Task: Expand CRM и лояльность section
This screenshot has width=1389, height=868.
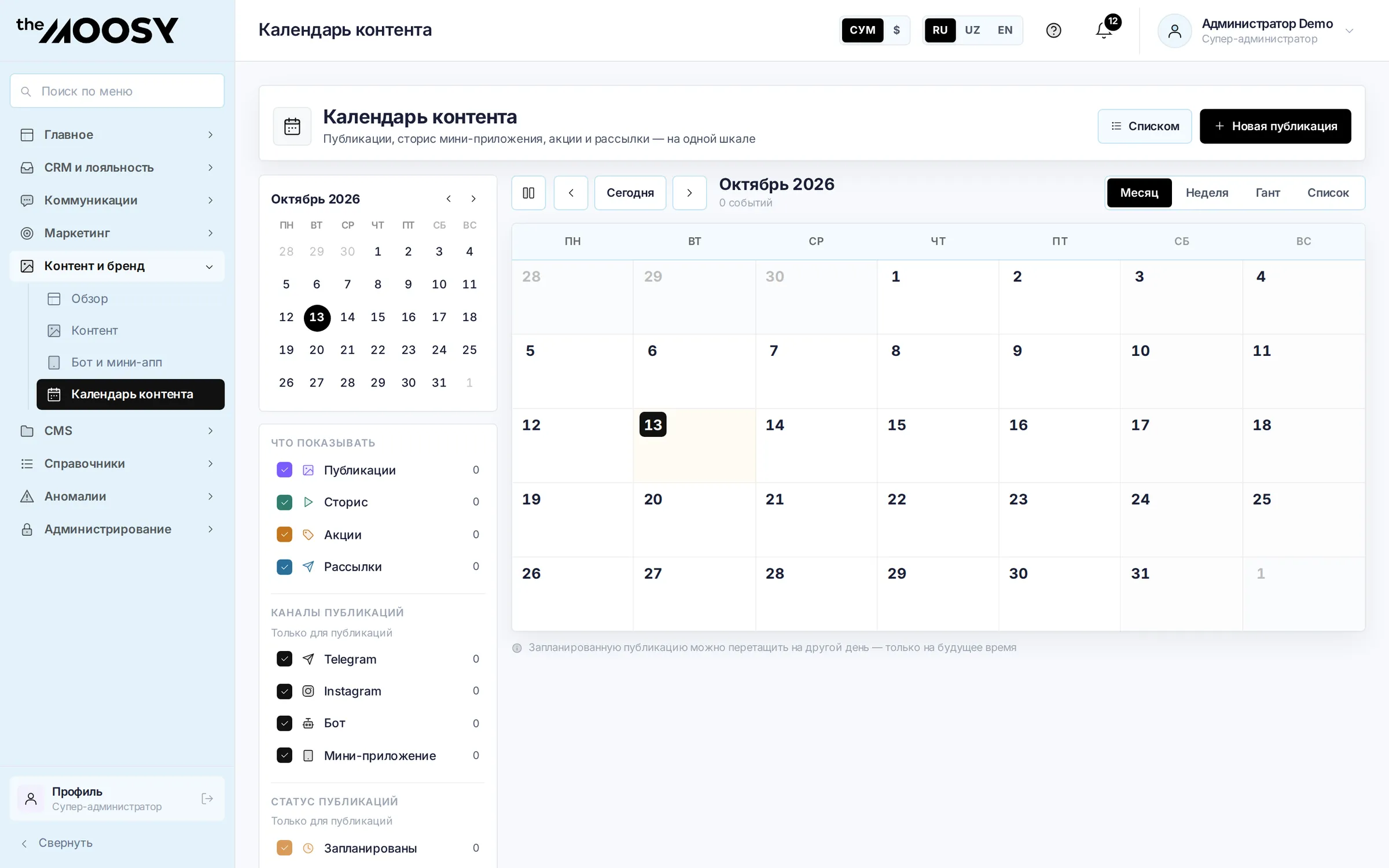Action: click(x=117, y=167)
